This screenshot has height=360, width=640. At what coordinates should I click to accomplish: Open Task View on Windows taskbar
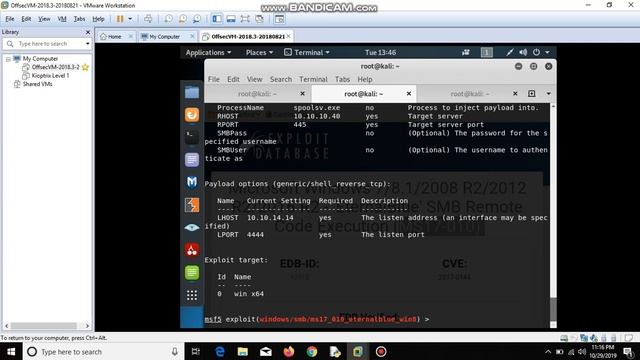click(x=196, y=351)
